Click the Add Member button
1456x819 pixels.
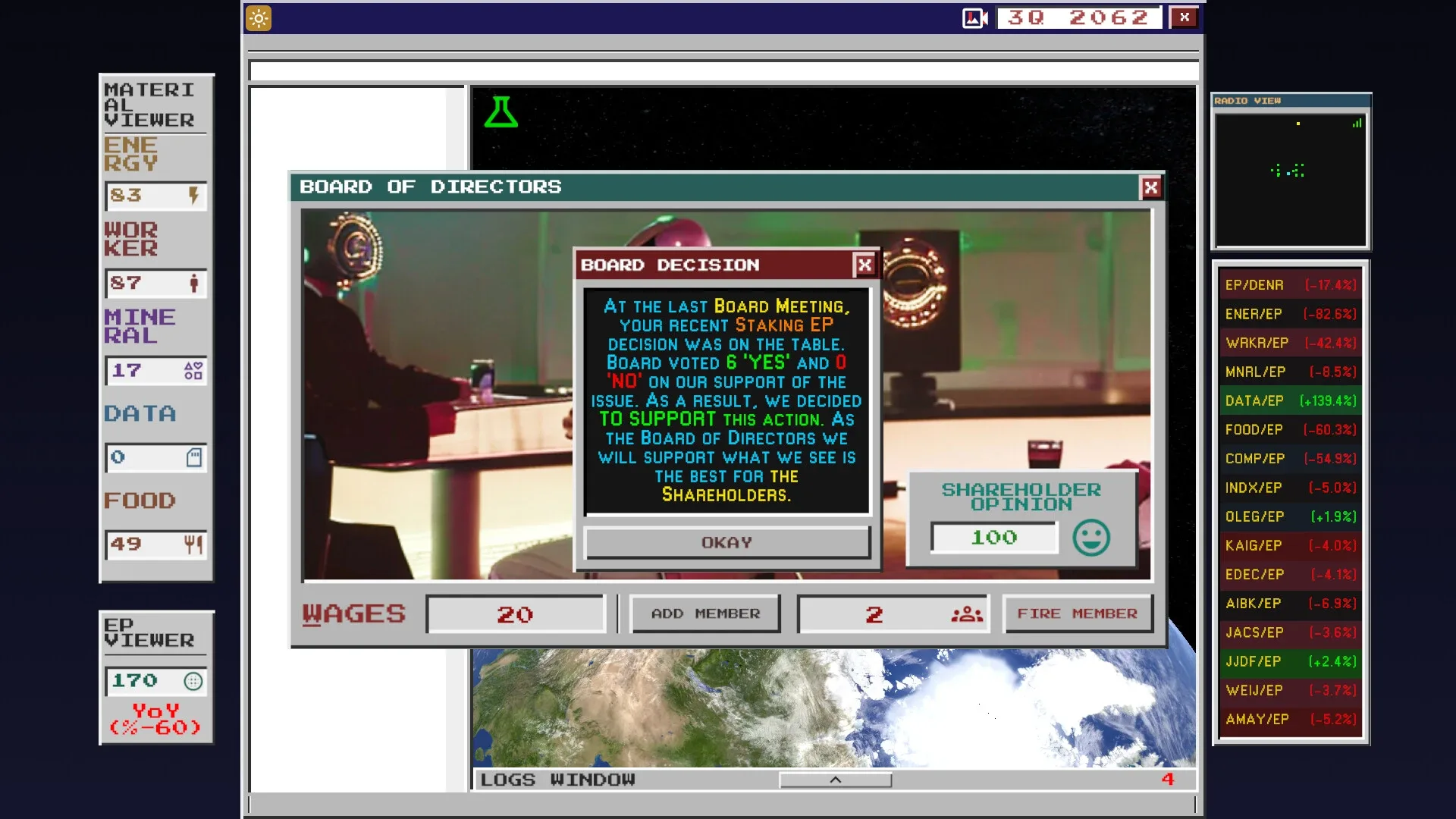(705, 613)
